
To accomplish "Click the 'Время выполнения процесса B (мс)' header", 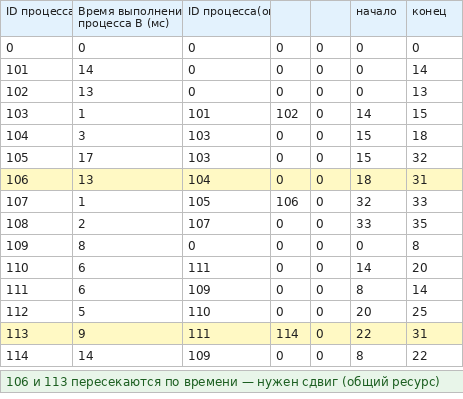I will click(x=127, y=18).
